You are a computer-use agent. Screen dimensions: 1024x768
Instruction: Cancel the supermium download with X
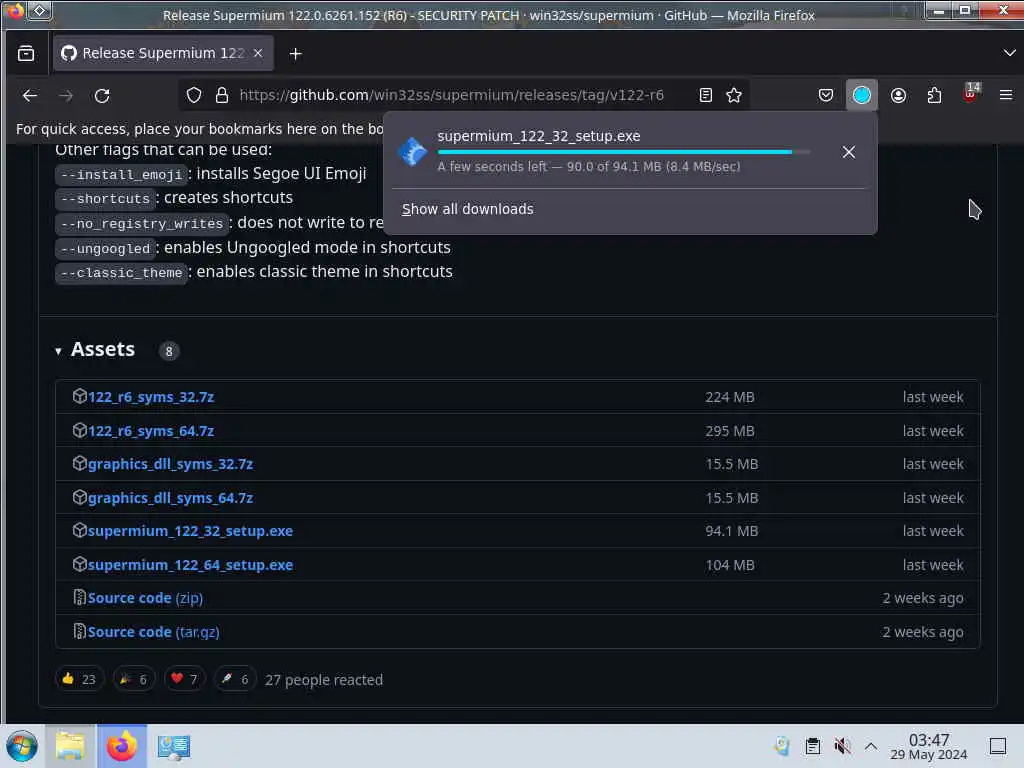[848, 152]
